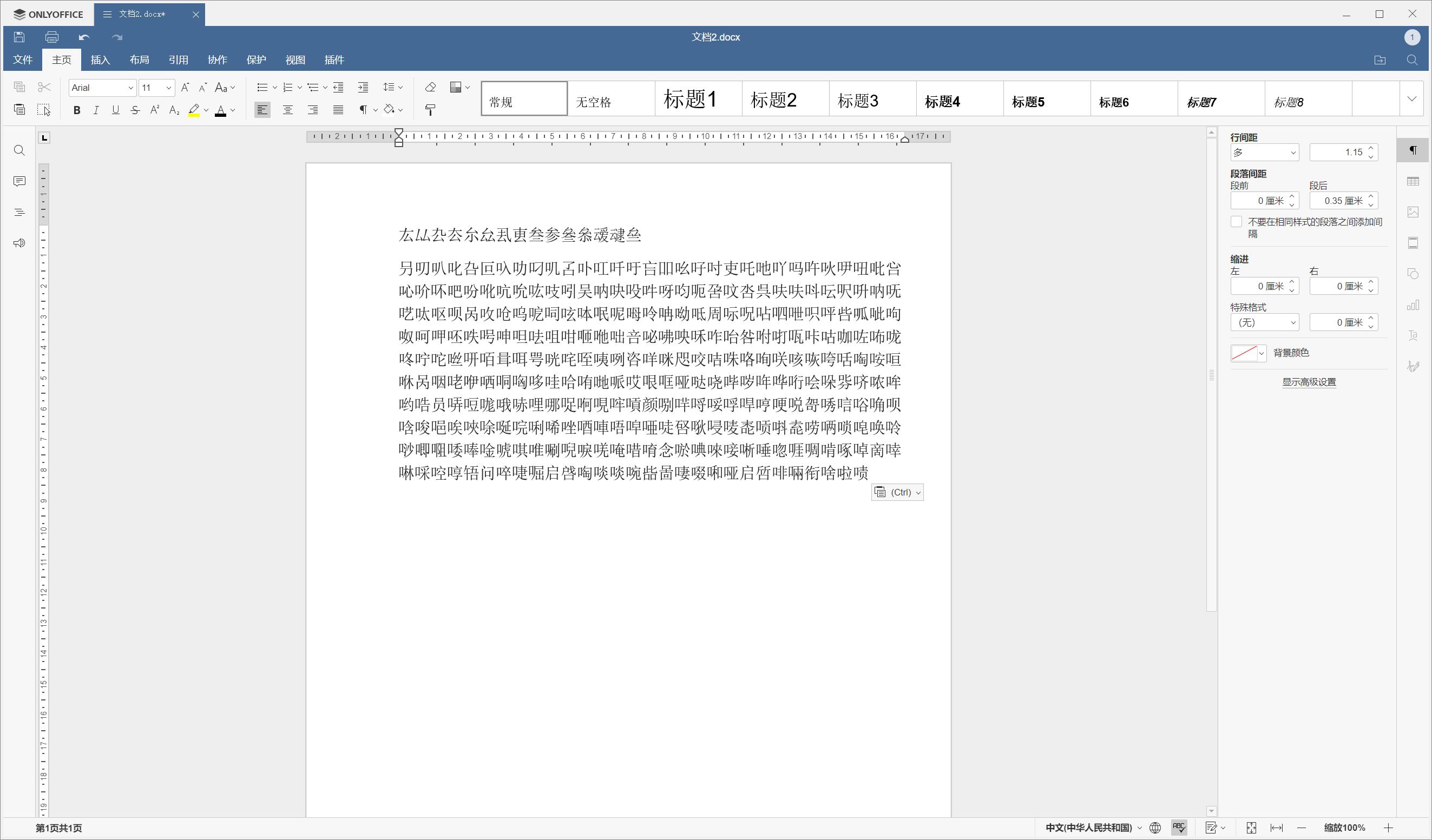Open the comments panel in left sidebar
Image resolution: width=1432 pixels, height=840 pixels.
[19, 181]
